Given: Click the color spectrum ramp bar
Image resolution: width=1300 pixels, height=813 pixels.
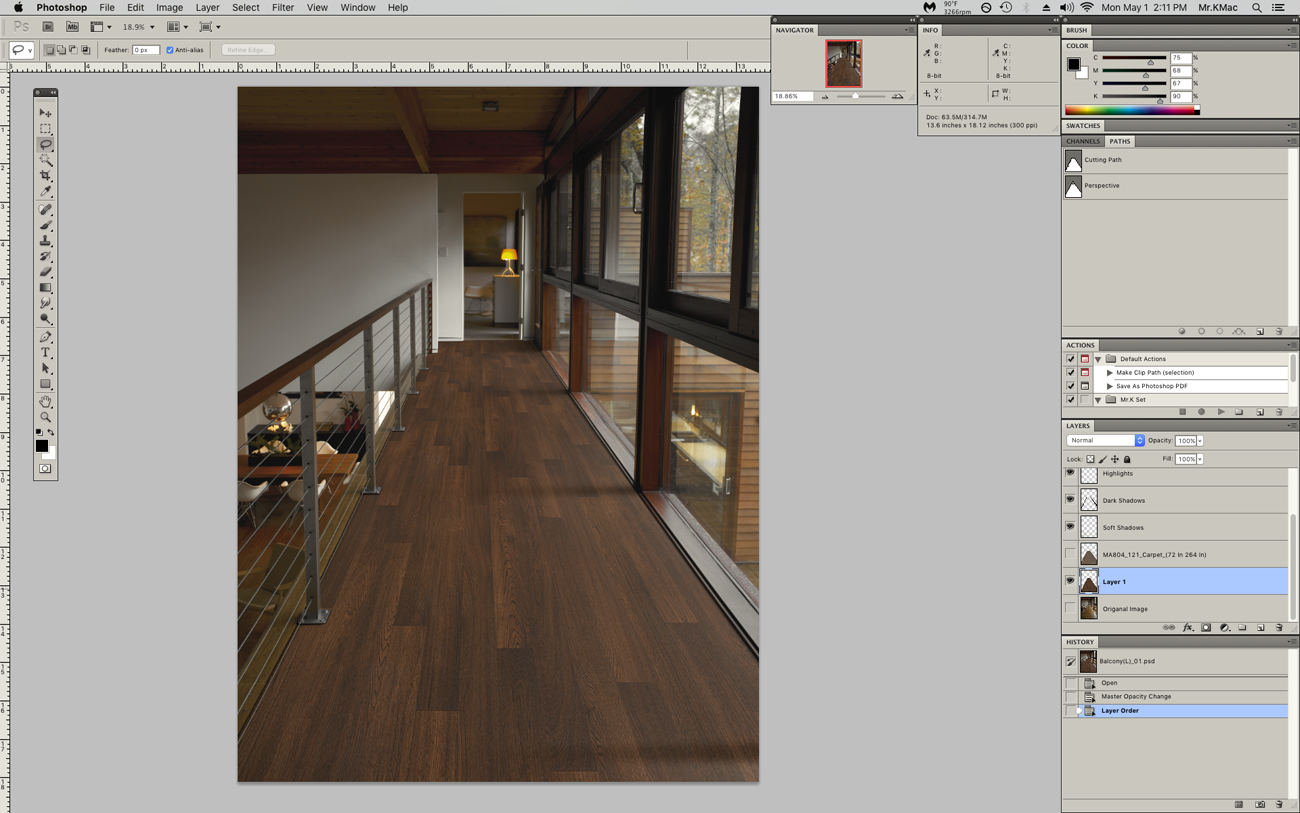Looking at the screenshot, I should pyautogui.click(x=1131, y=111).
